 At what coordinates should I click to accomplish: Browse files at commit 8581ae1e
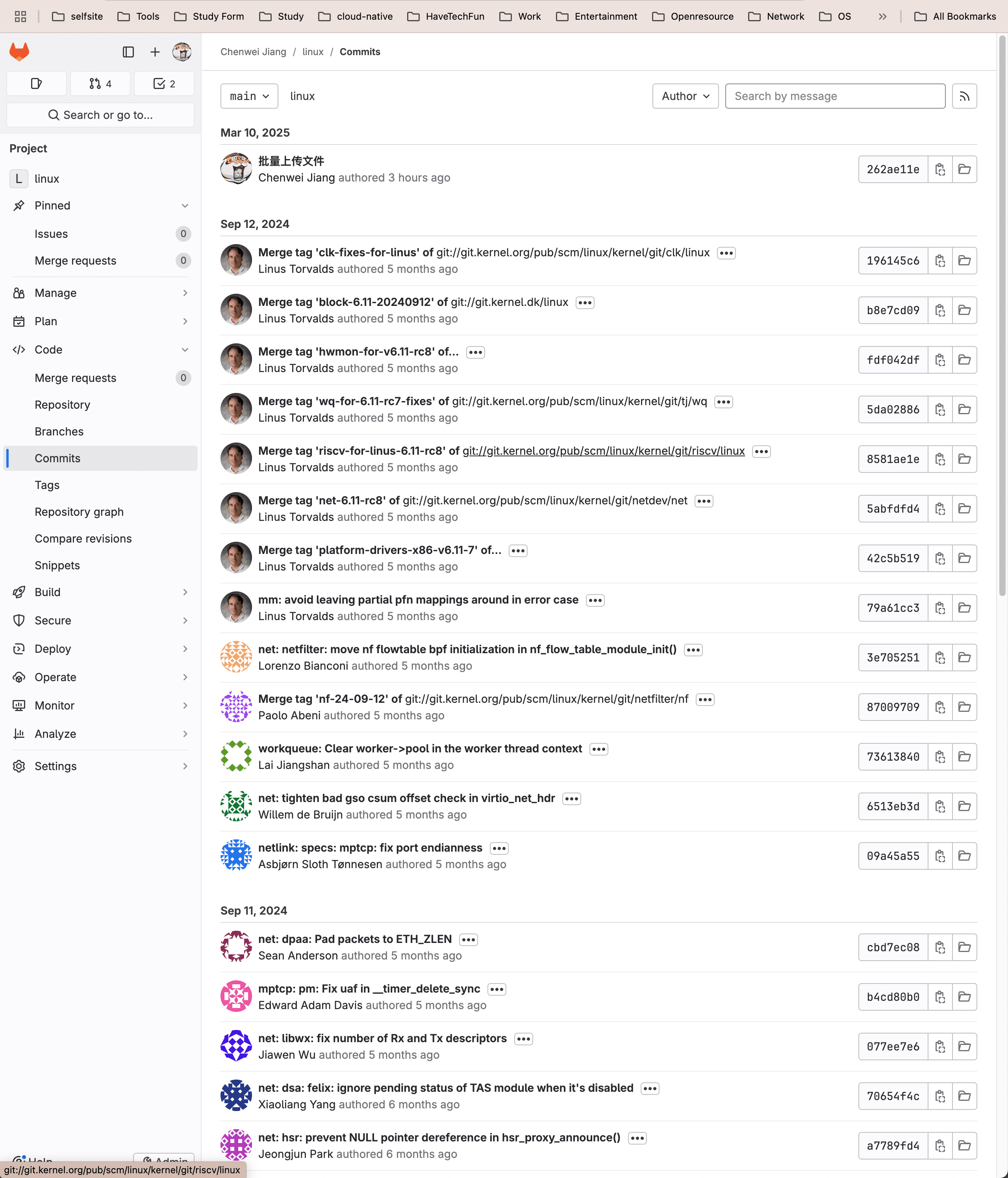[x=964, y=459]
